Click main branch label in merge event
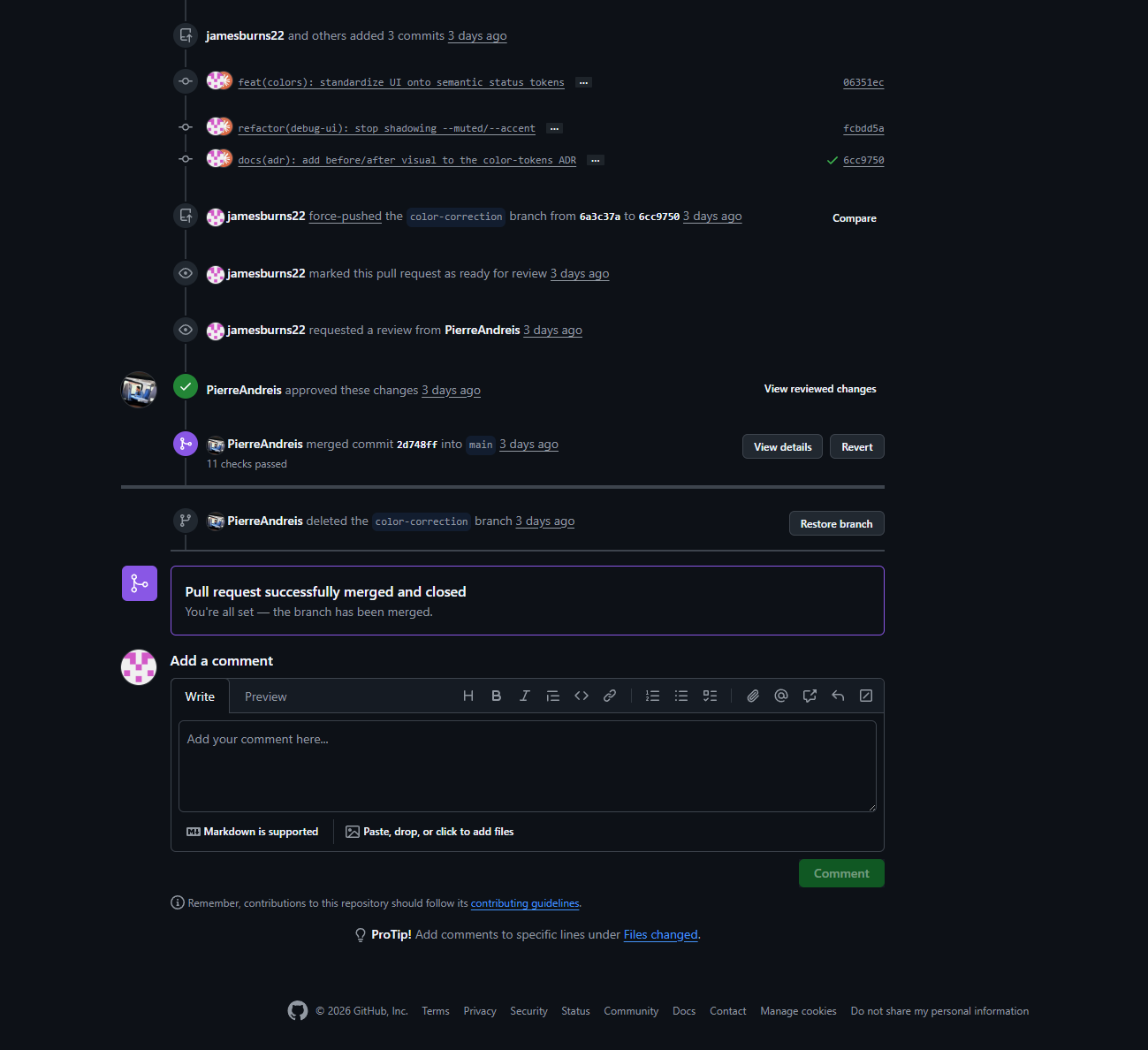Image resolution: width=1148 pixels, height=1050 pixels. coord(481,445)
